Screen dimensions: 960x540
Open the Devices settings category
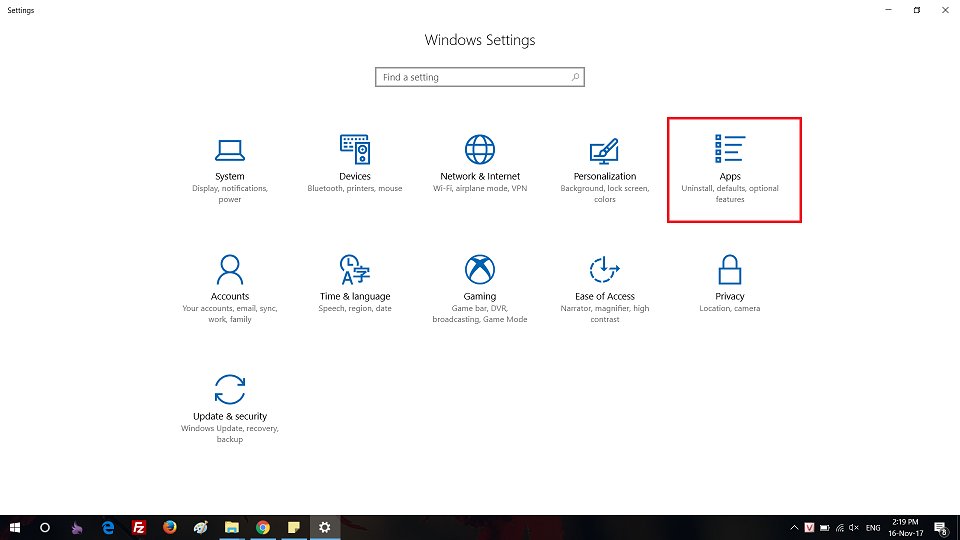(354, 164)
